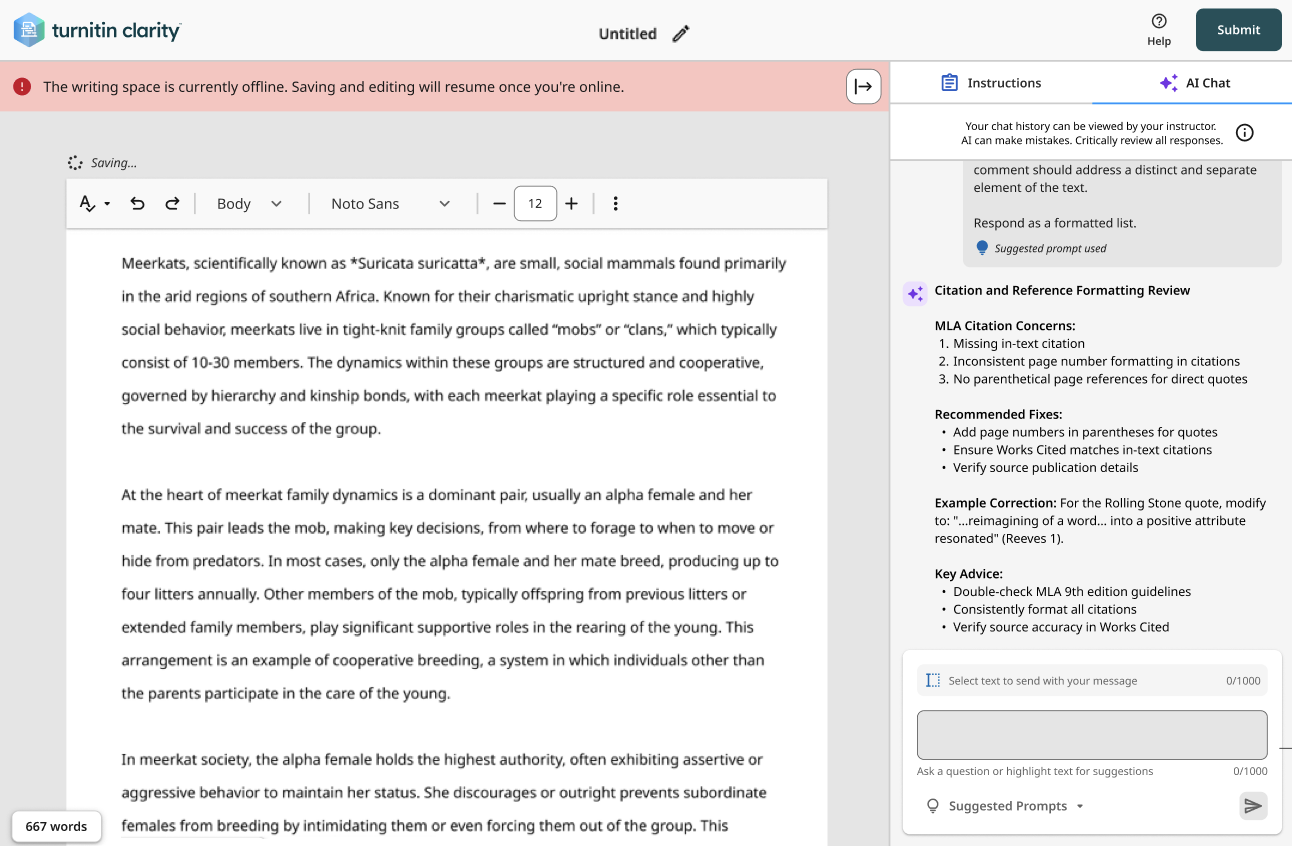
Task: Open the spell check options dropdown
Action: coord(94,204)
